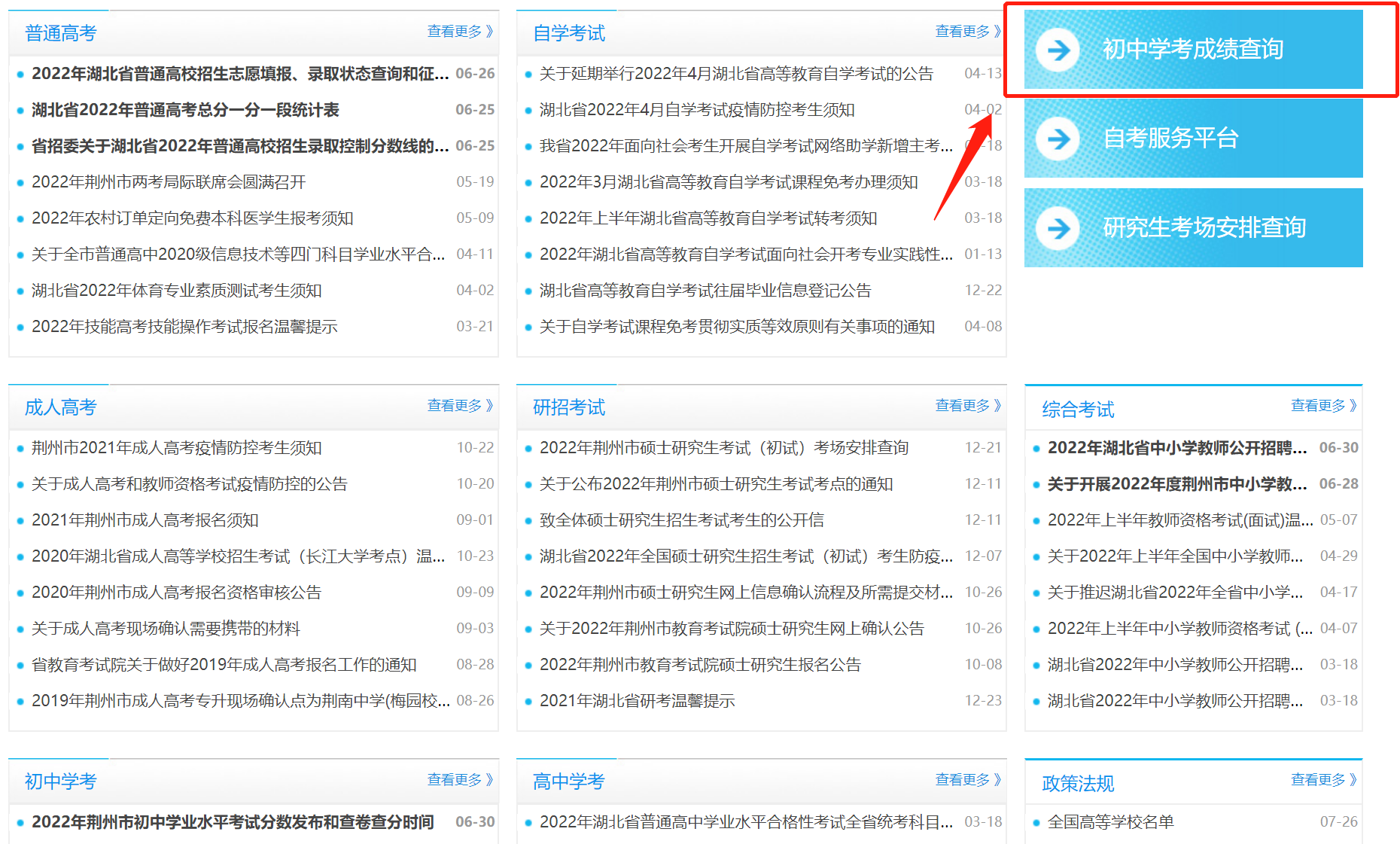1400x844 pixels.
Task: Open 湖北省2022年普通高考总分一分一段统计表 article
Action: 185,110
